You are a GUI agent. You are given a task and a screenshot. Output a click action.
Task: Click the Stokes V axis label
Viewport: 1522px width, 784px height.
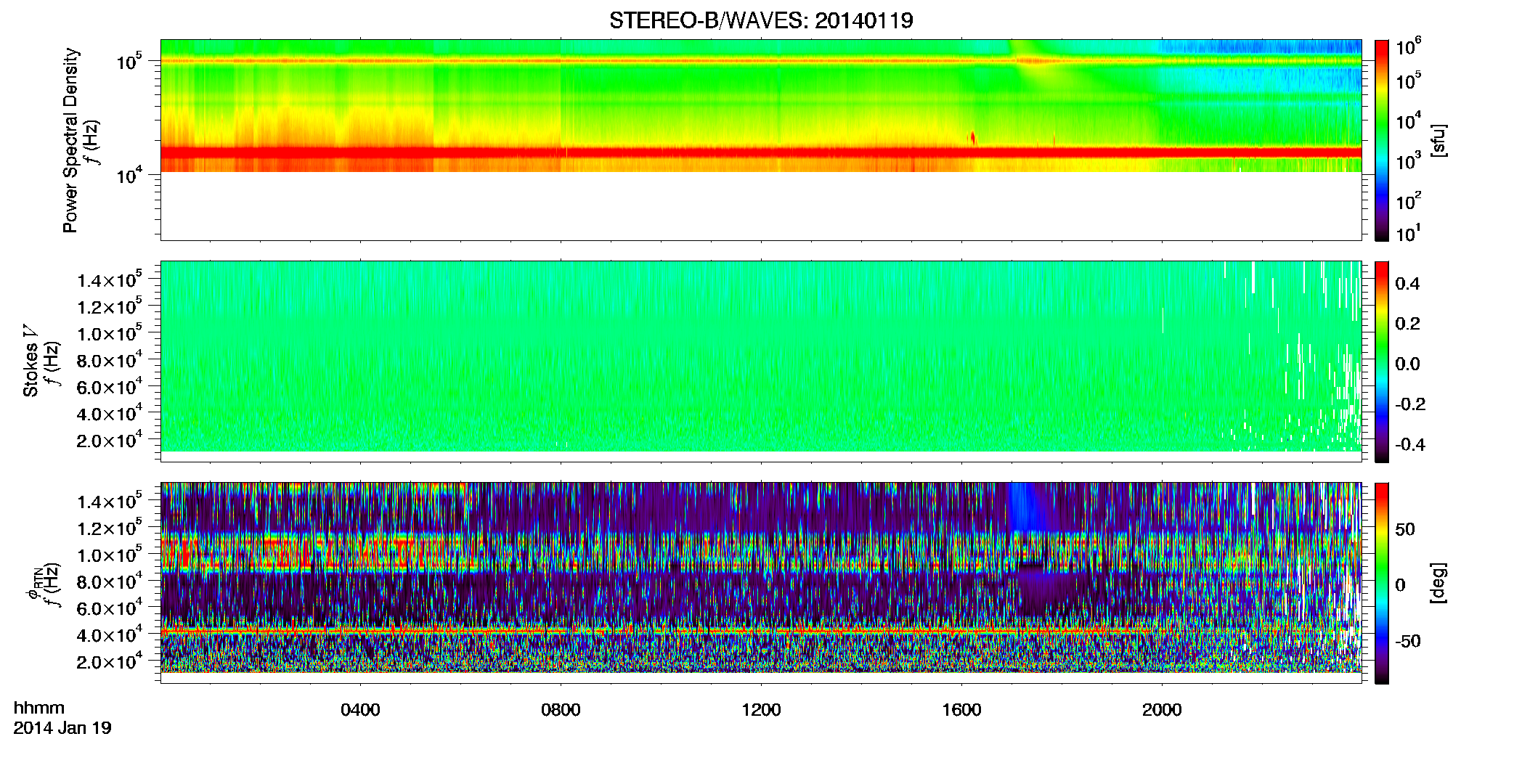coord(31,362)
